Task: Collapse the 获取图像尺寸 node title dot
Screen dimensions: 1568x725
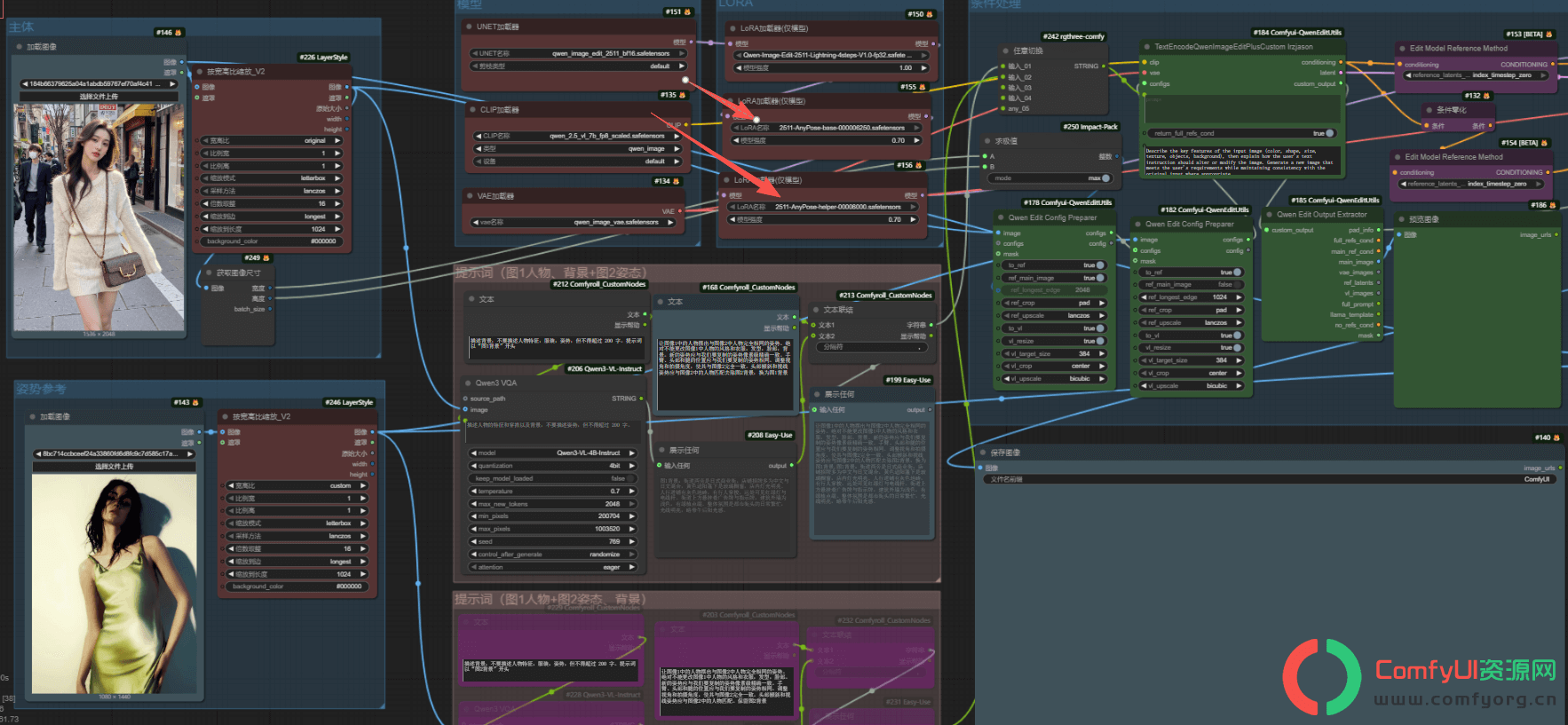Action: [x=209, y=273]
